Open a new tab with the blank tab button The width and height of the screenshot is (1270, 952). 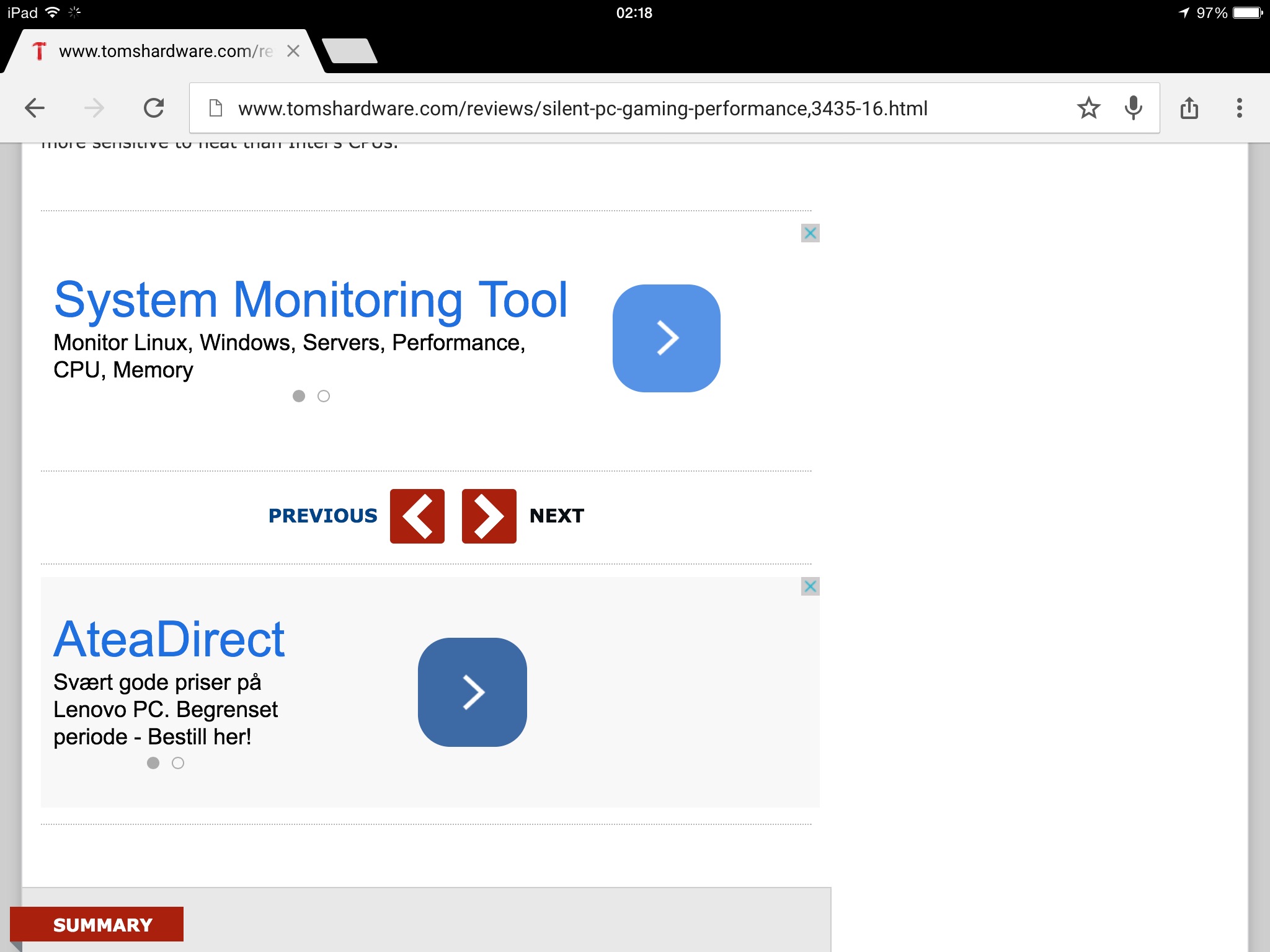click(x=350, y=51)
